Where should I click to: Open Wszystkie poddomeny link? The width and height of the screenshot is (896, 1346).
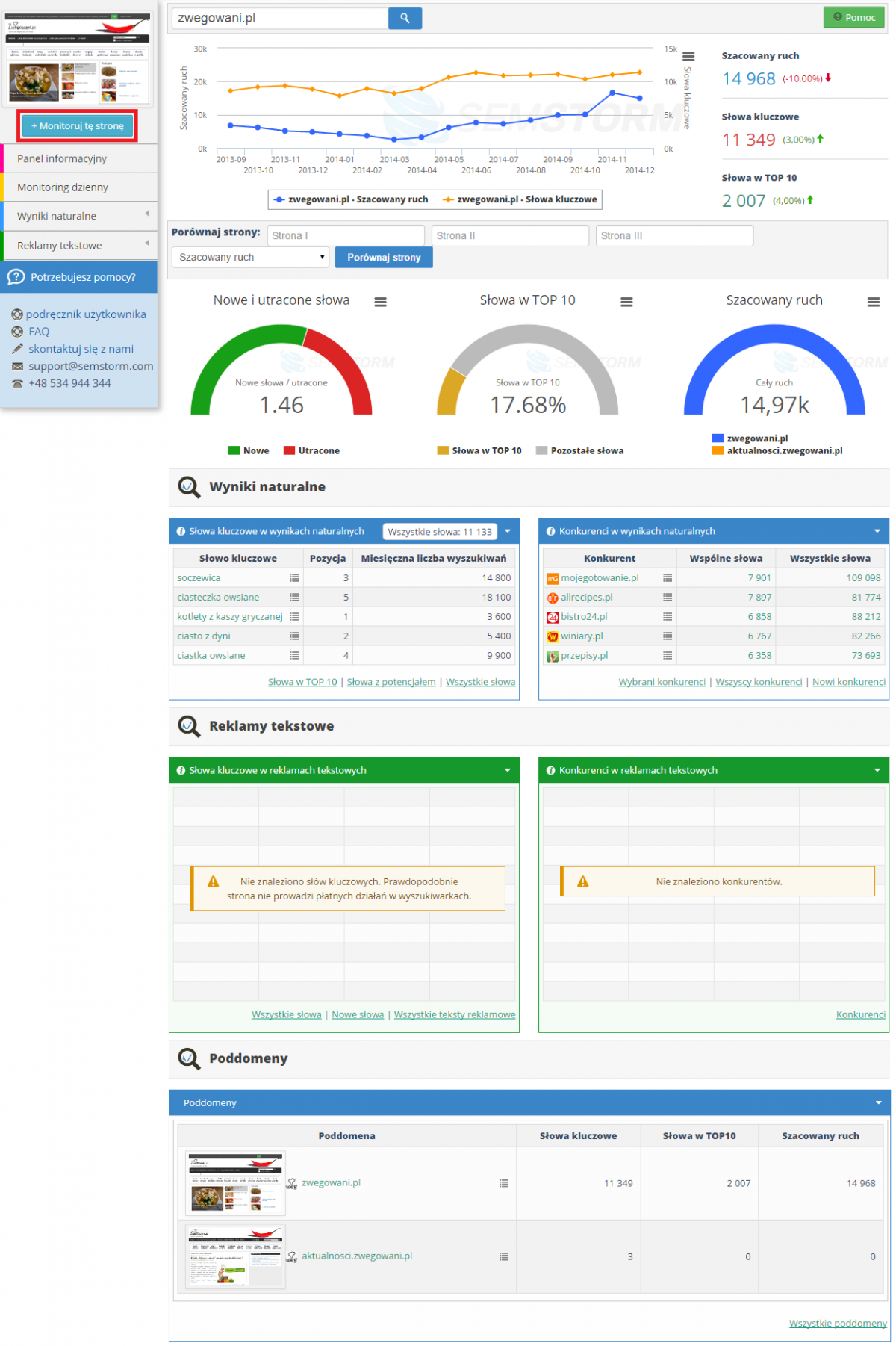pos(838,1324)
